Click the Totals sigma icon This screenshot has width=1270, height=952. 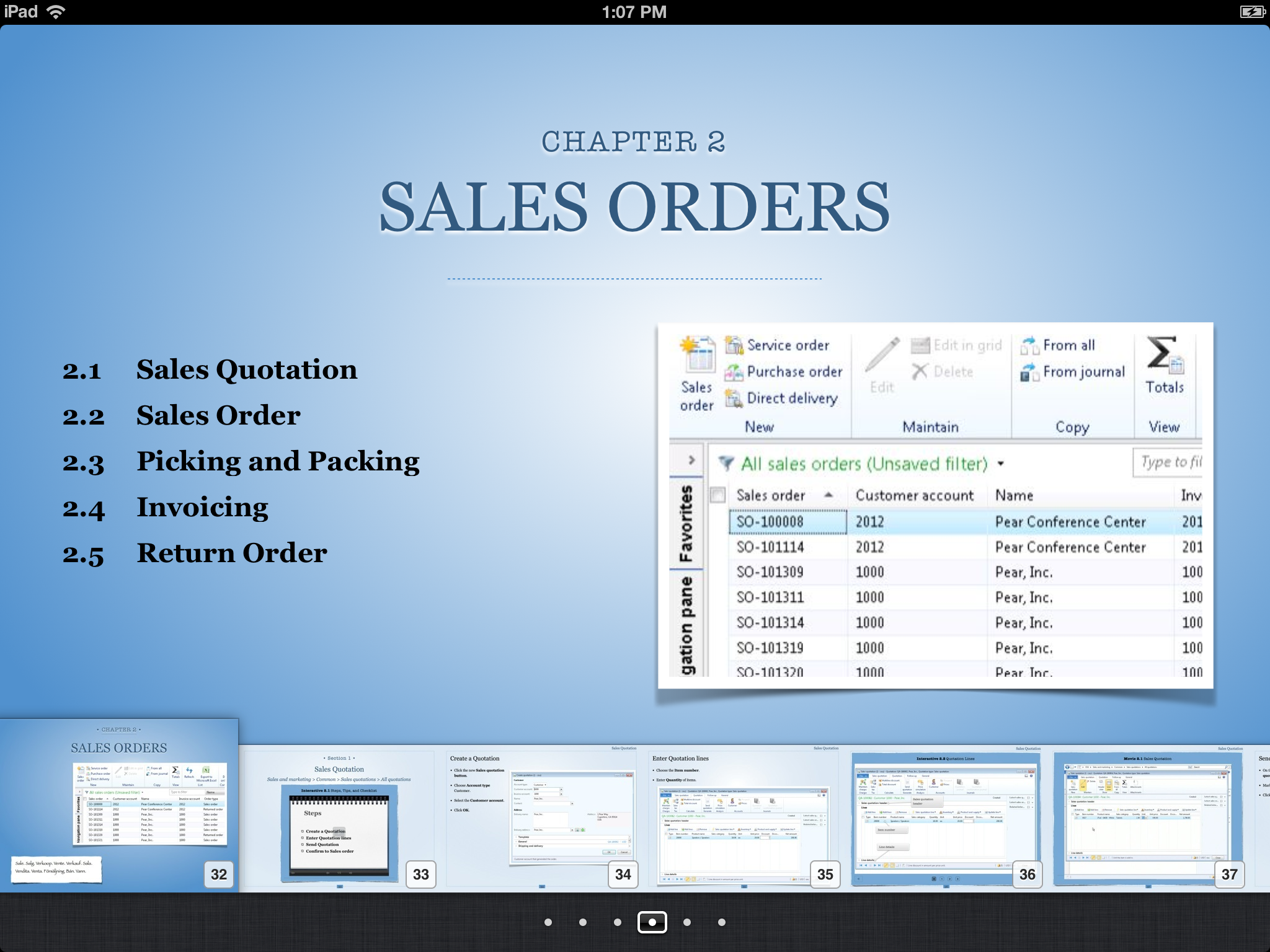click(x=1163, y=355)
